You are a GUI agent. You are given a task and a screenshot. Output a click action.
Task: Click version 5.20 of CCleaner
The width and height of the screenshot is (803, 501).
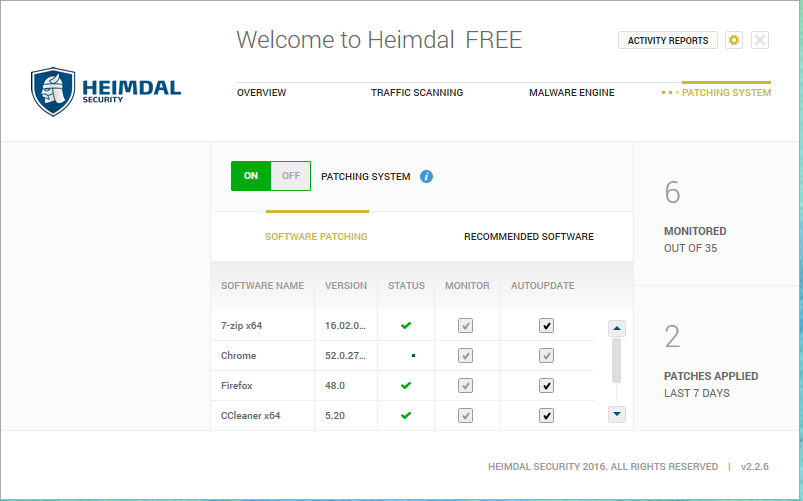tap(335, 415)
